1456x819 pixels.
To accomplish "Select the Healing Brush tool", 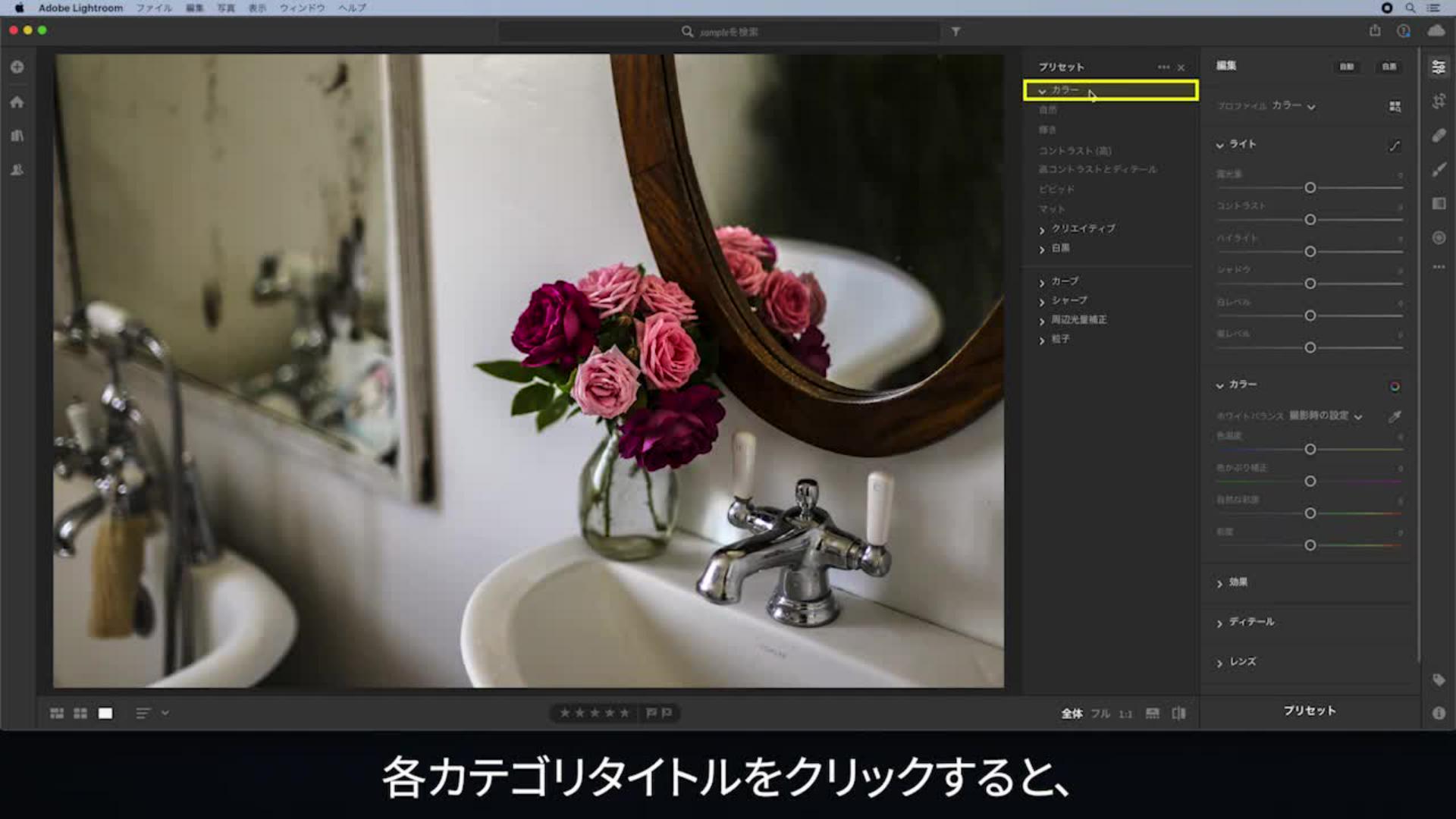I will [x=1439, y=136].
